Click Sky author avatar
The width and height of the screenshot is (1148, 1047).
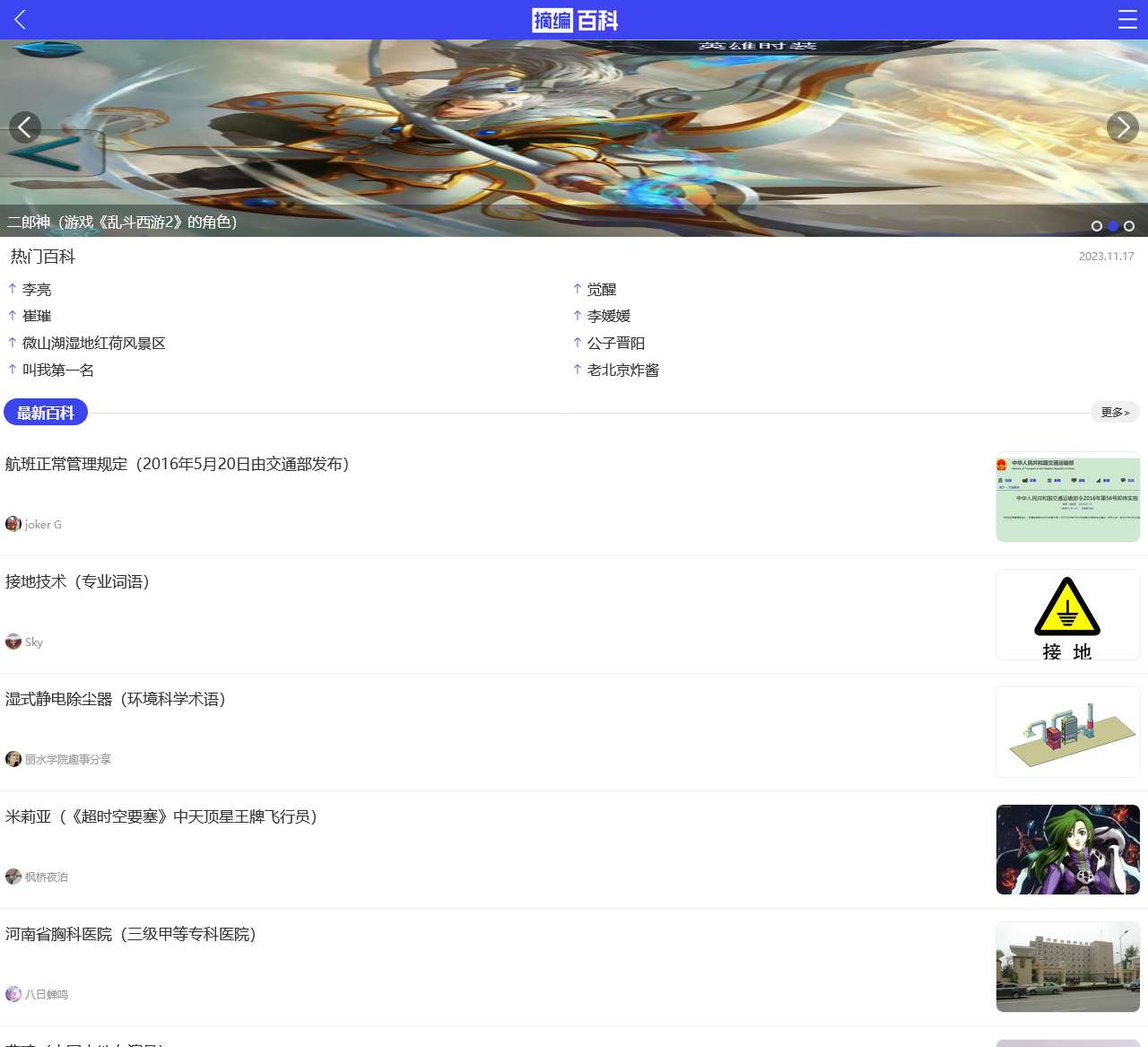coord(13,641)
